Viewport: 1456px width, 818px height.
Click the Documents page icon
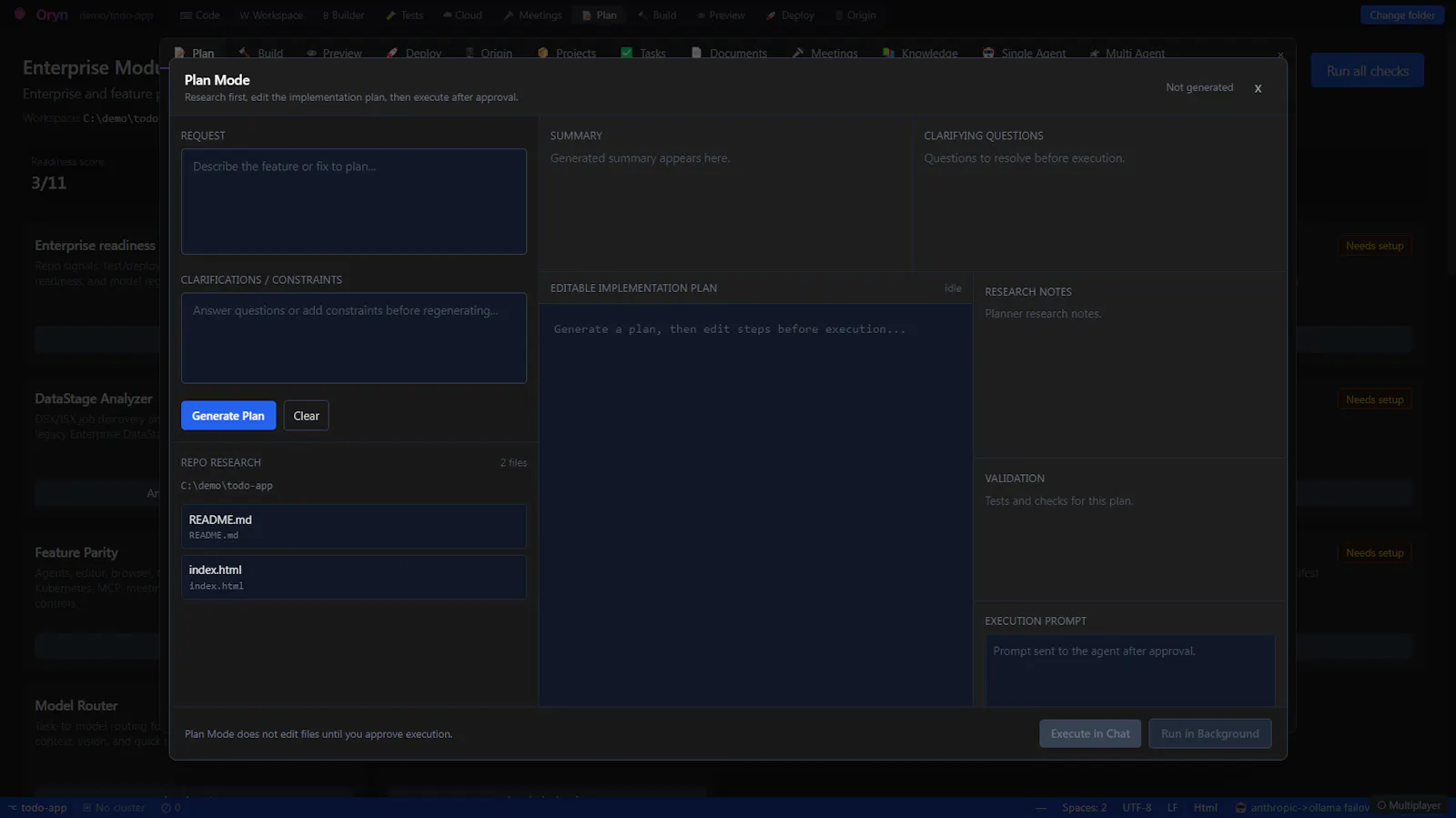[x=696, y=53]
